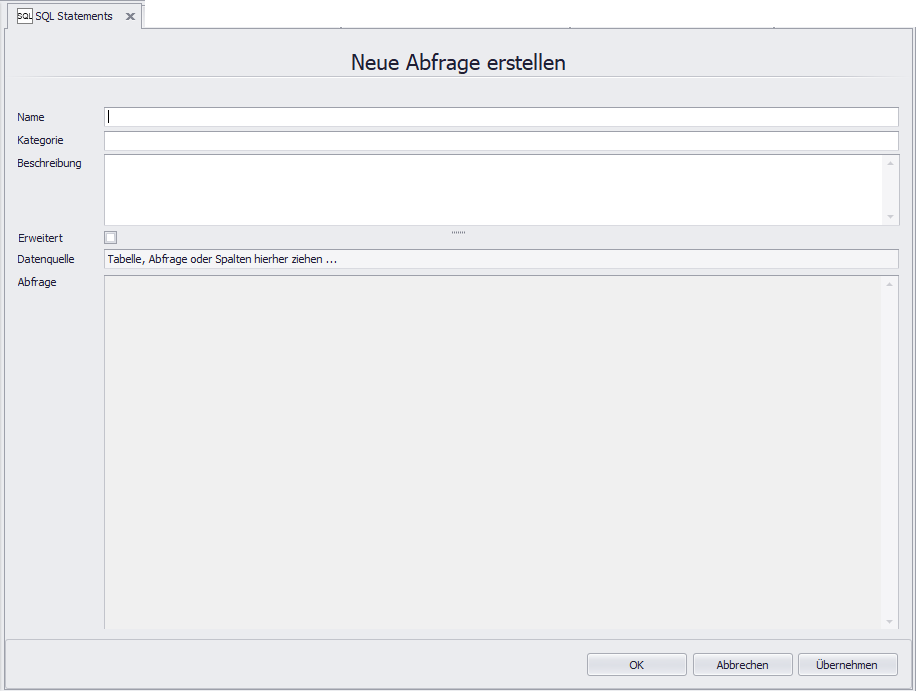Click into the Kategorie input field
Image resolution: width=916 pixels, height=691 pixels.
point(400,140)
